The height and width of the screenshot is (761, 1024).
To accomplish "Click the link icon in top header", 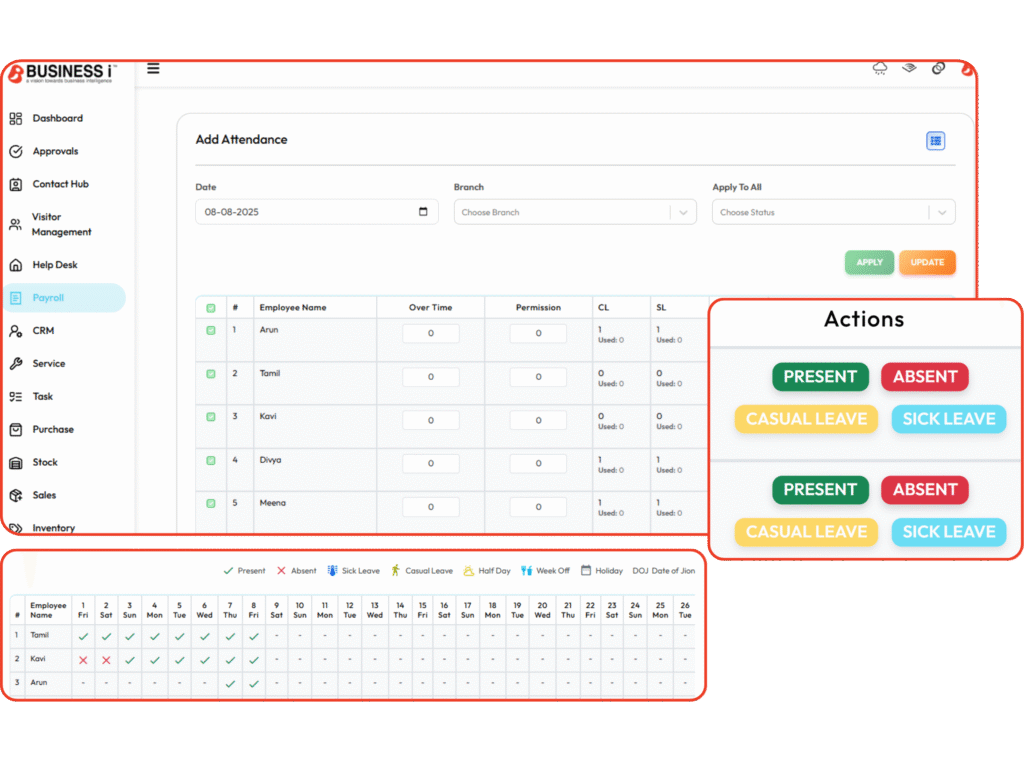I will [938, 68].
